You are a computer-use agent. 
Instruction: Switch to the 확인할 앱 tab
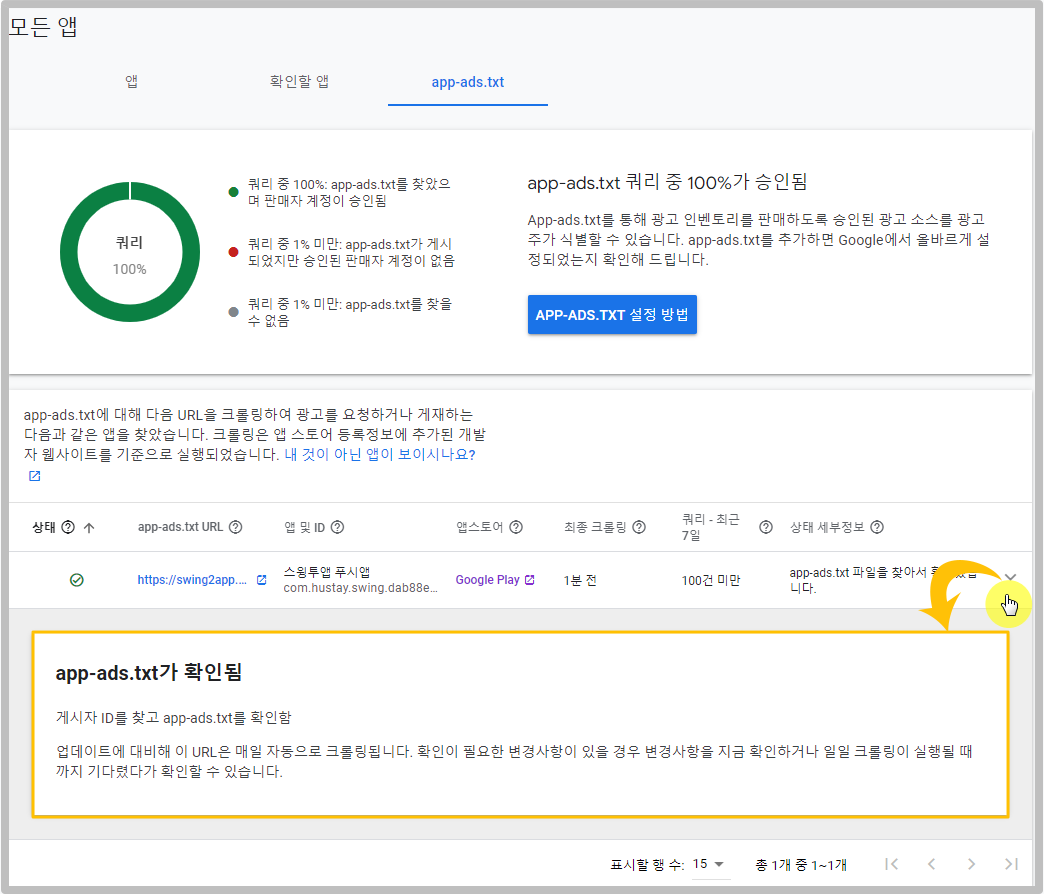pos(299,82)
